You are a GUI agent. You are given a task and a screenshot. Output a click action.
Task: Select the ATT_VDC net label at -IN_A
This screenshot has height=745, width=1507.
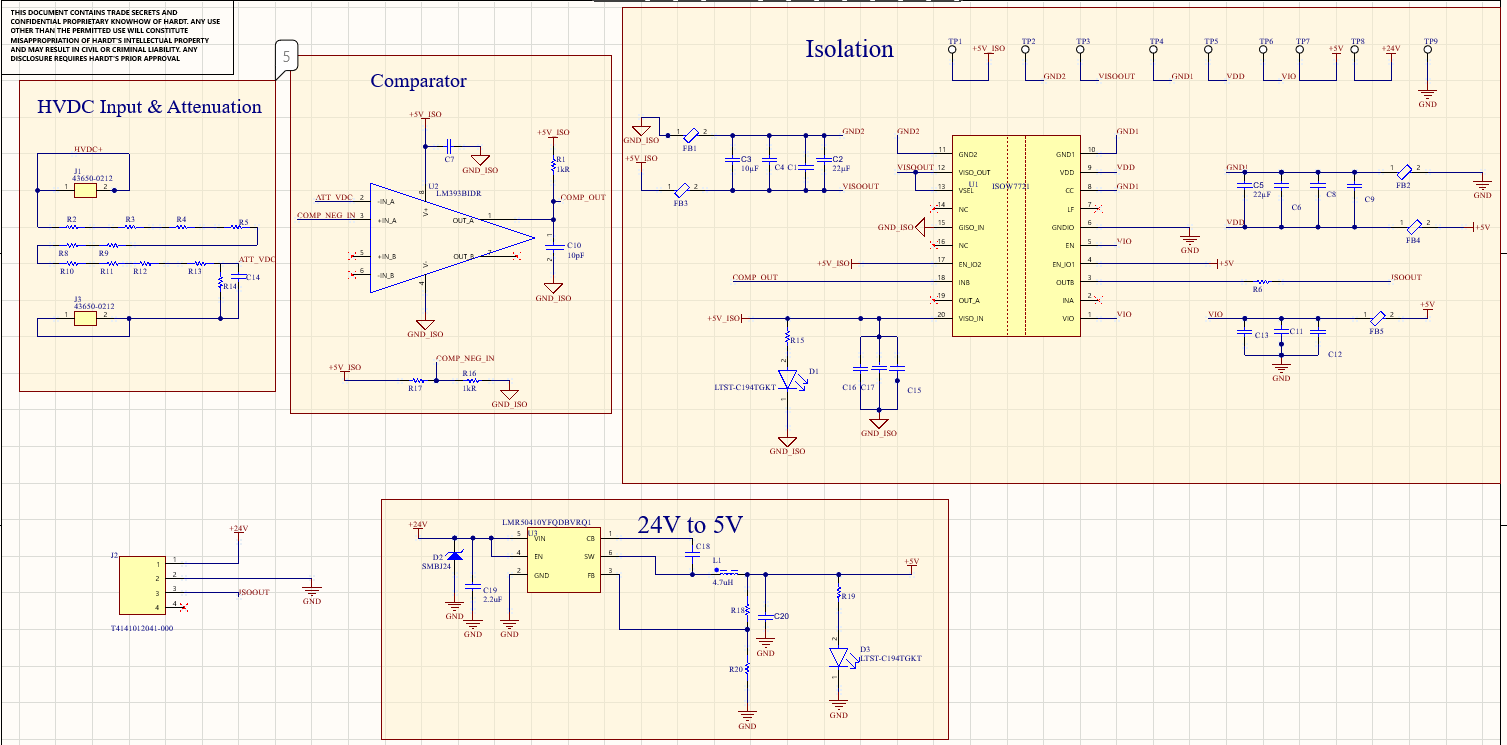coord(334,197)
